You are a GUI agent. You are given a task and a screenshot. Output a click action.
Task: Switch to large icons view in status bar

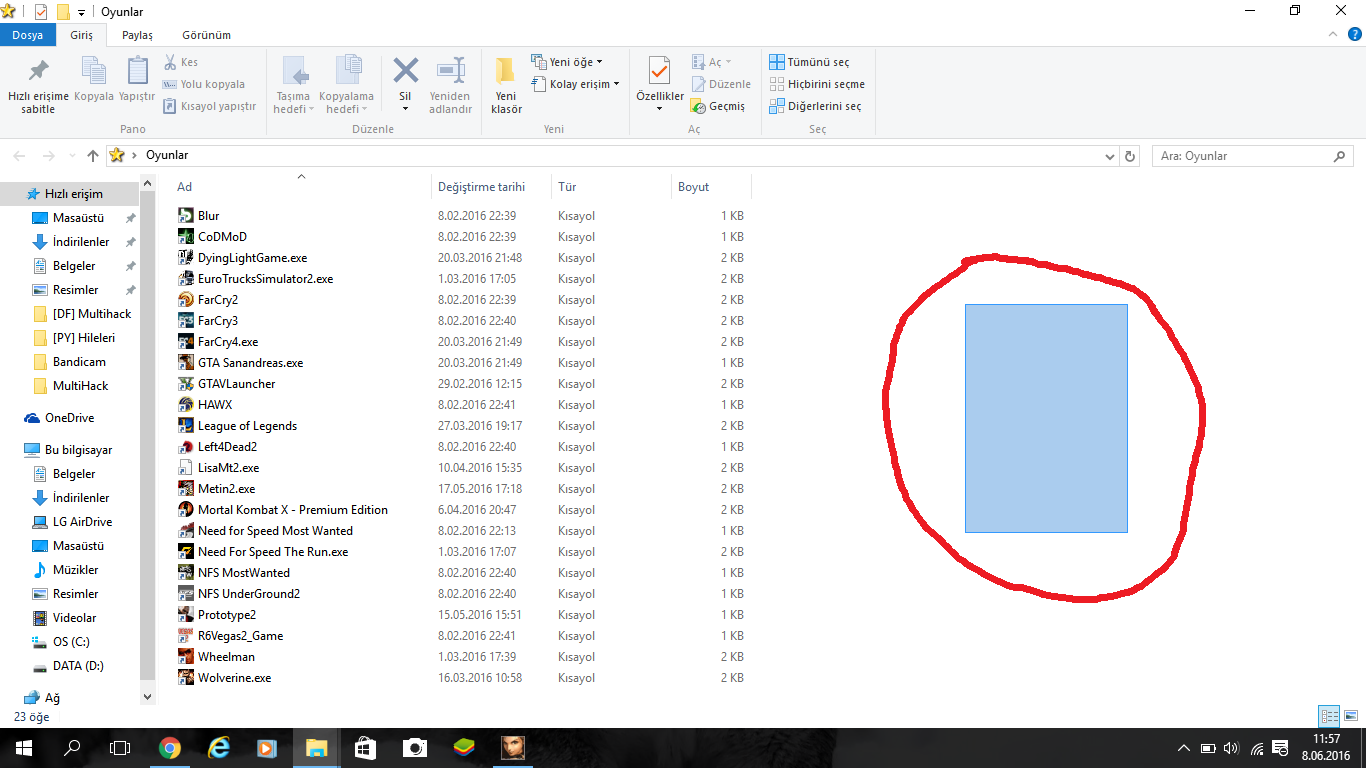tap(1351, 716)
